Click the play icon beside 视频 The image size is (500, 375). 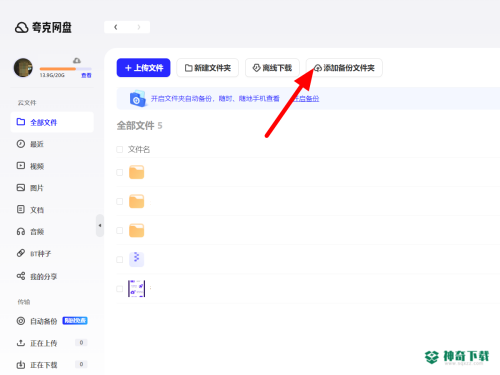(x=21, y=166)
